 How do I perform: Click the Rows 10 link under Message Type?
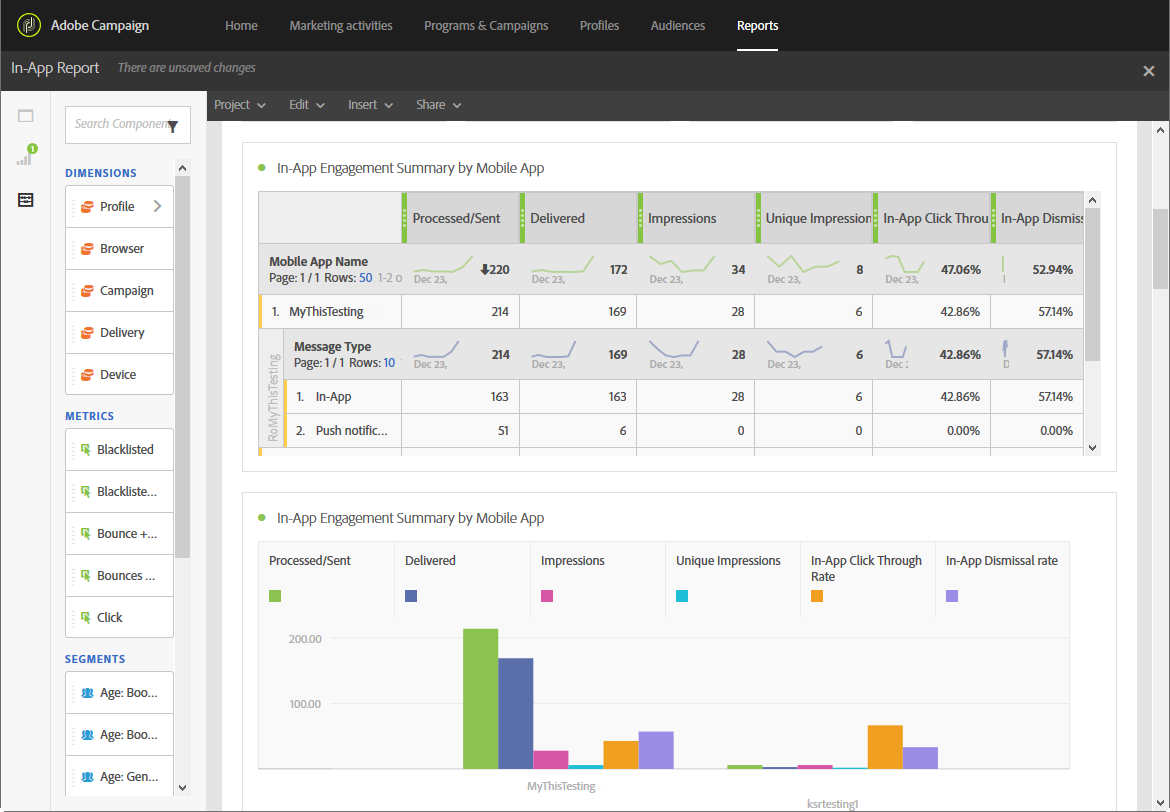tap(389, 363)
